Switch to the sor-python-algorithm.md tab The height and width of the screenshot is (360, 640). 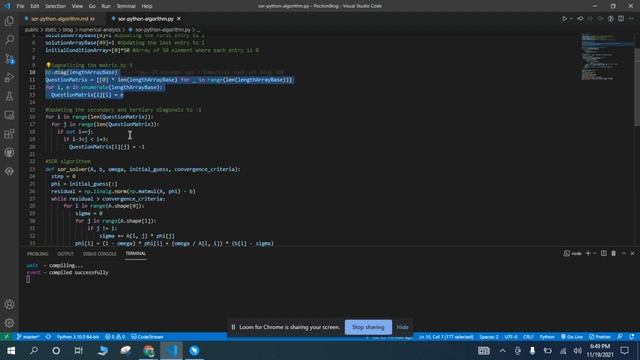[x=60, y=19]
